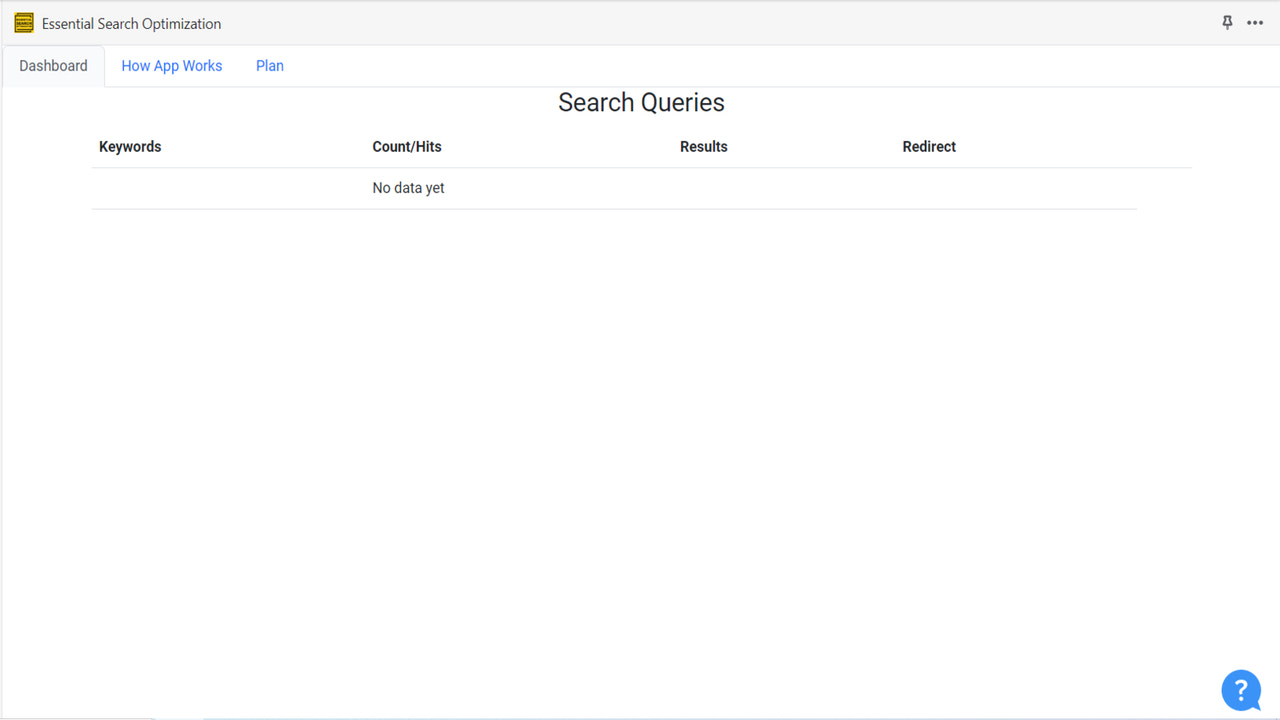Click the Keywords column header
This screenshot has height=720, width=1280.
[130, 147]
